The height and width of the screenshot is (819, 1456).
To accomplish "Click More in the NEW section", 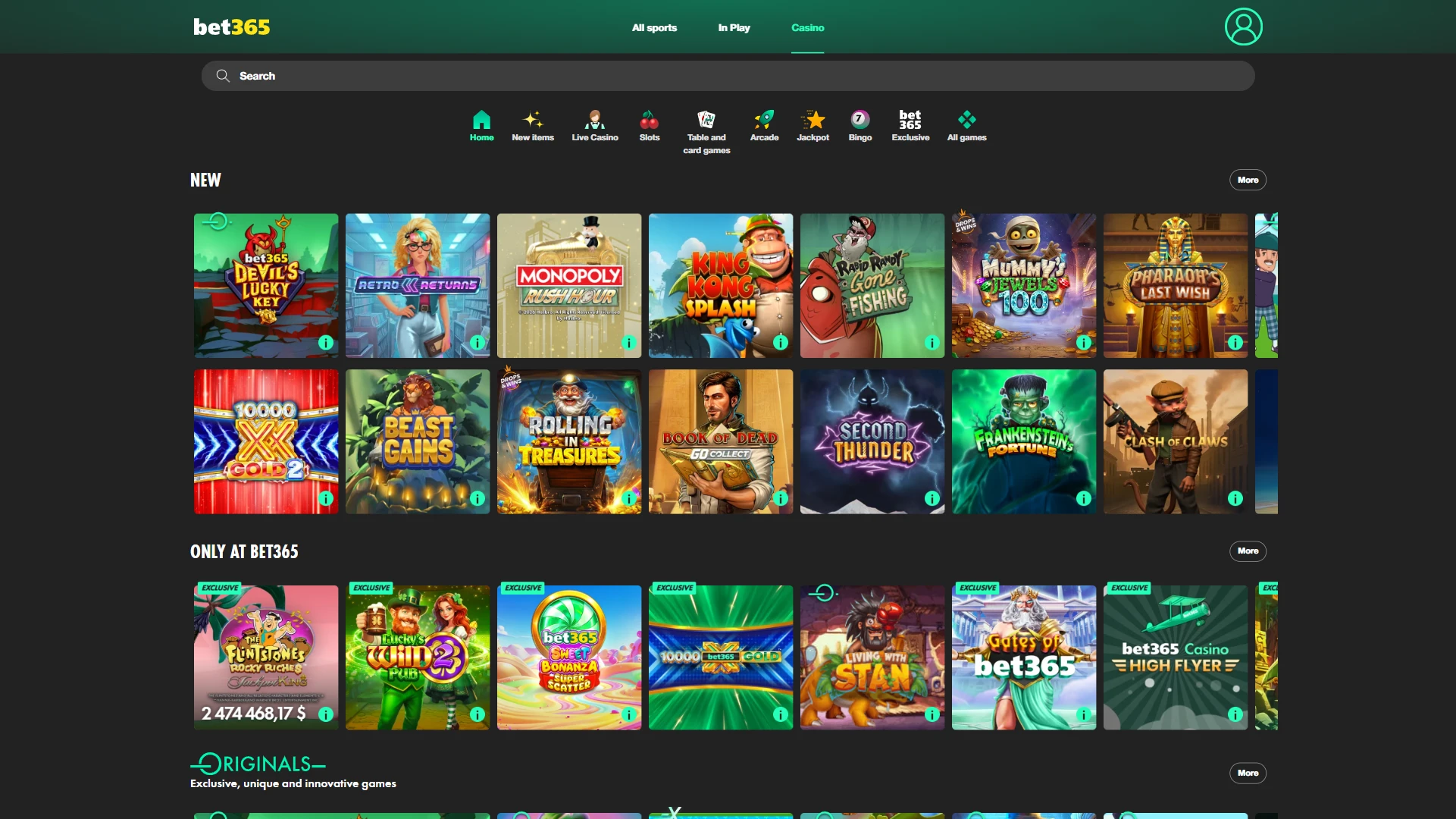I will [1248, 180].
